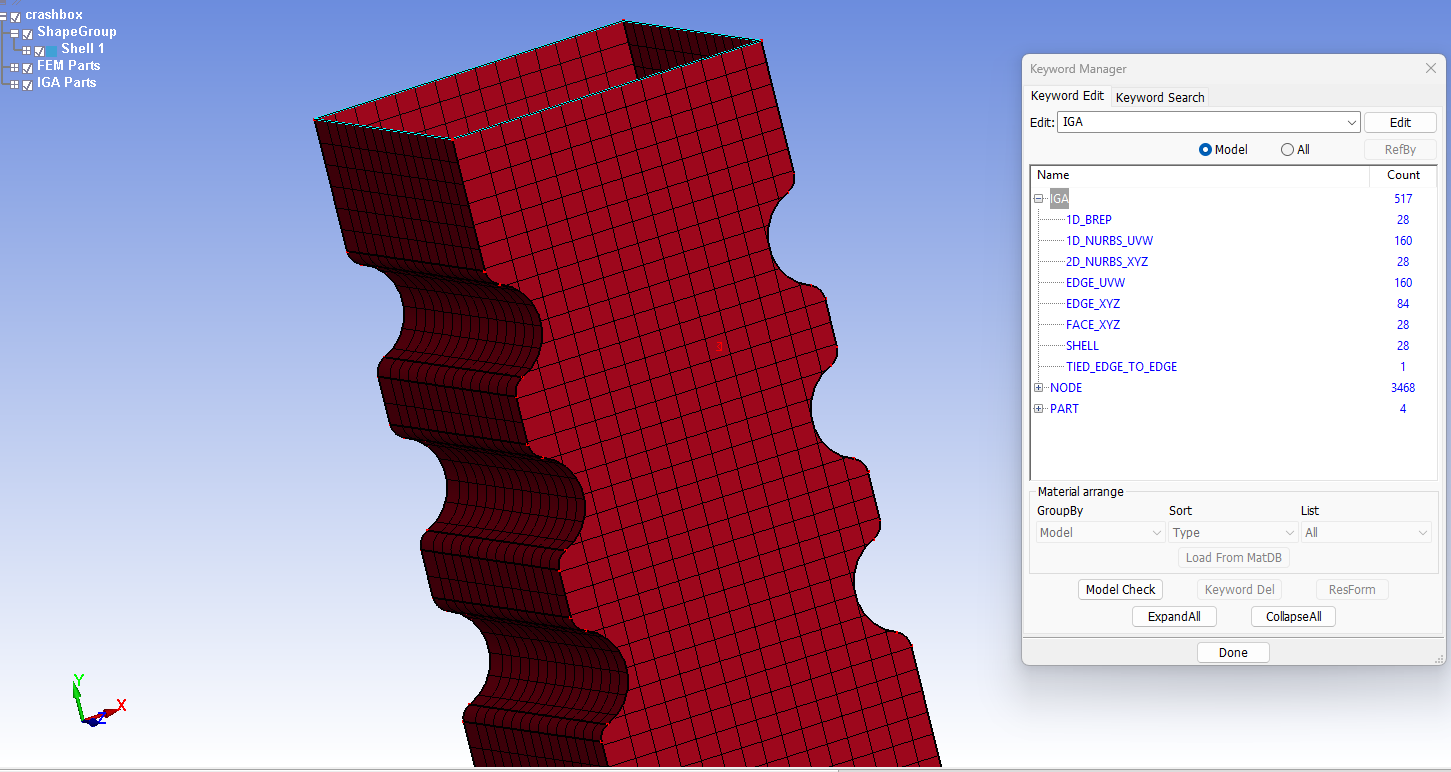Select the SHELL keyword under IGA

click(x=1082, y=345)
